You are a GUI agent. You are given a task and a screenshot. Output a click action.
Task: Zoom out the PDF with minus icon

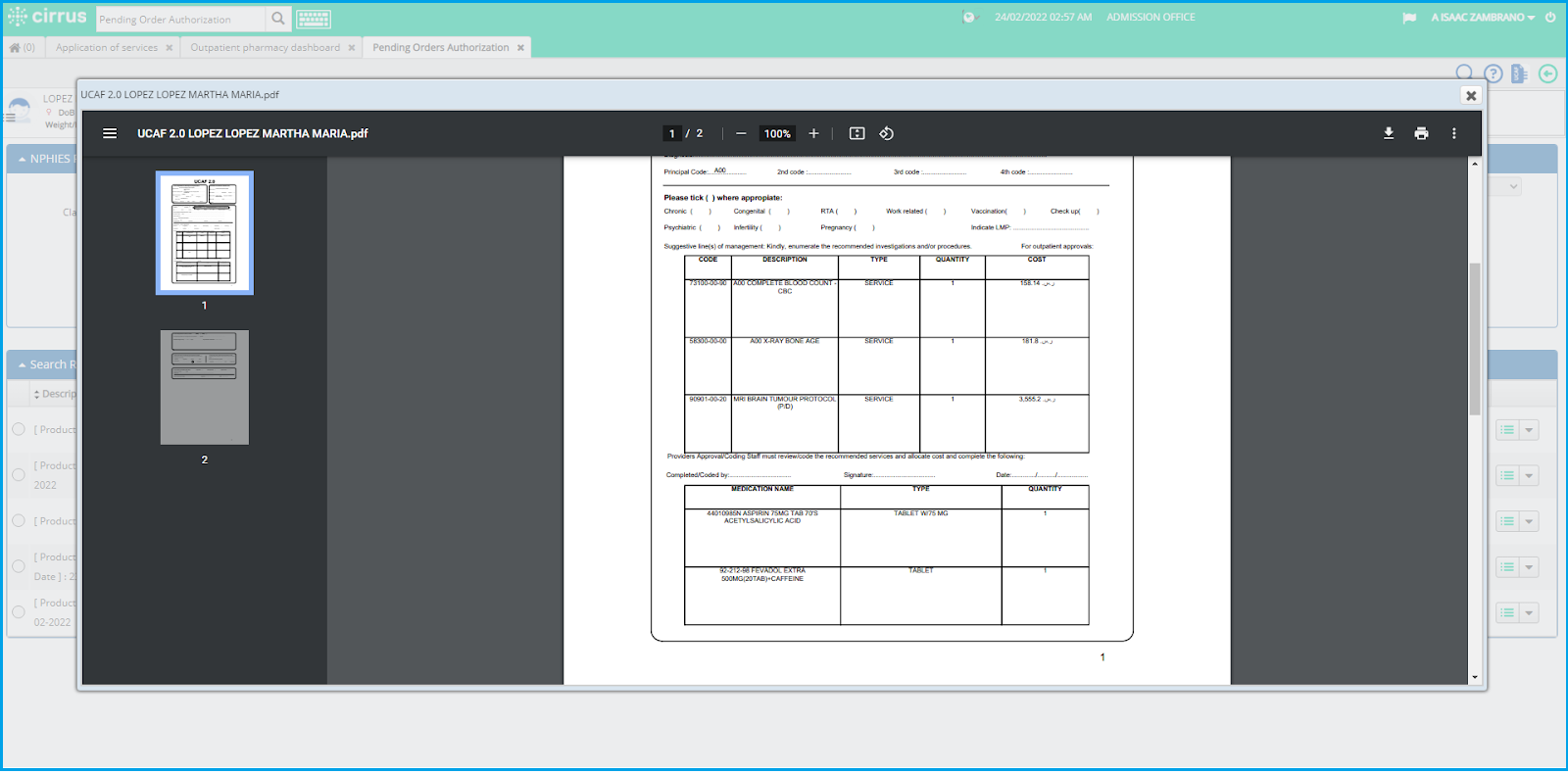coord(741,133)
